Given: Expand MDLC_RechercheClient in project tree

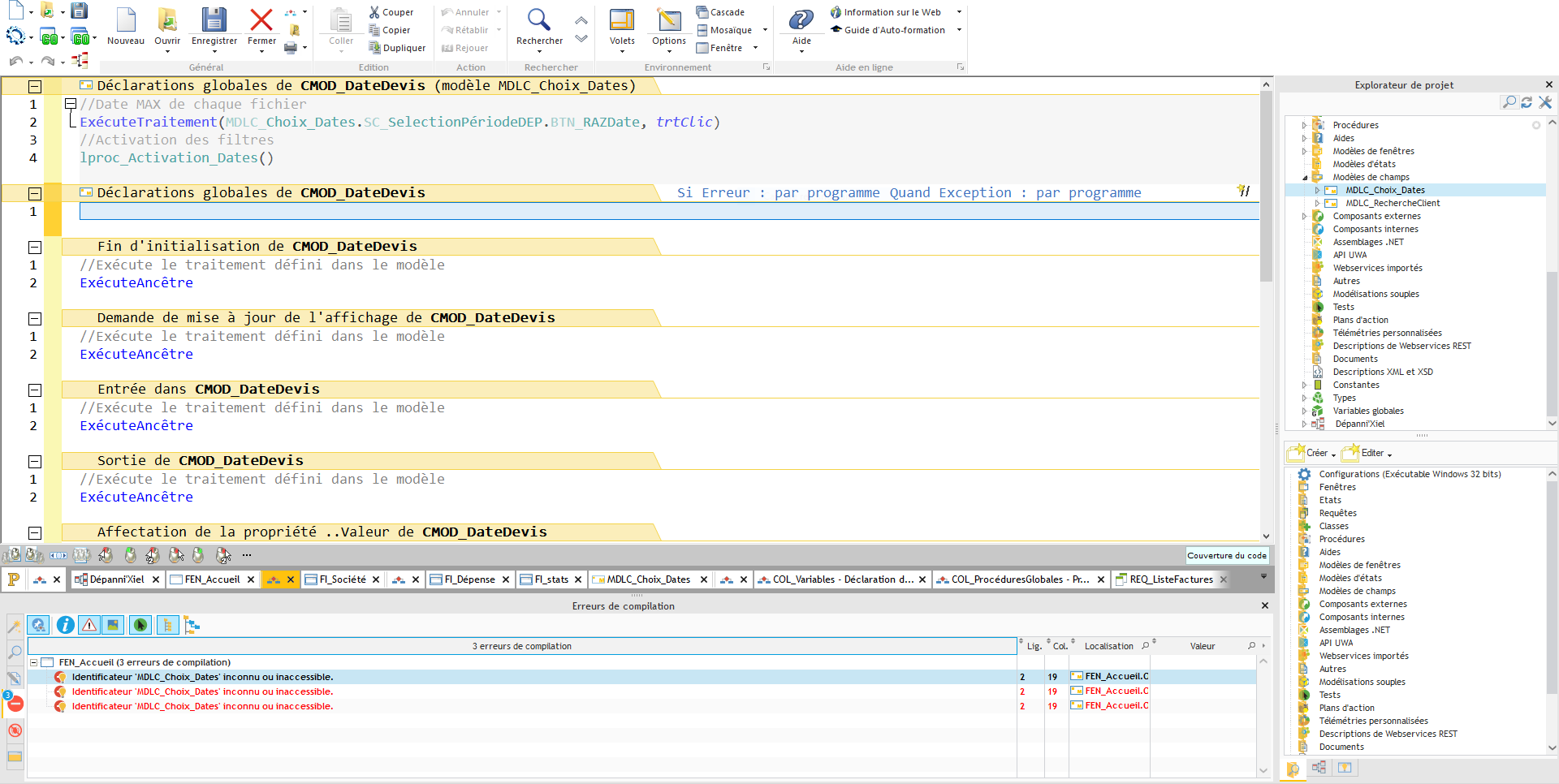Looking at the screenshot, I should click(1317, 203).
